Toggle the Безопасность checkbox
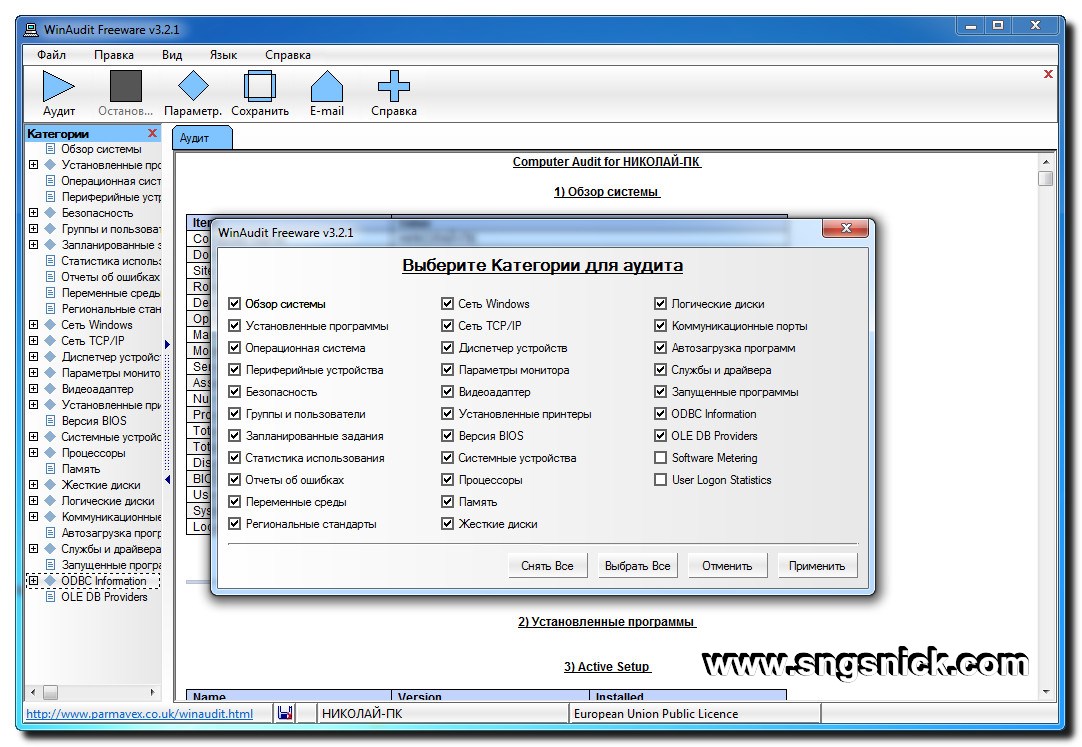 coord(235,392)
